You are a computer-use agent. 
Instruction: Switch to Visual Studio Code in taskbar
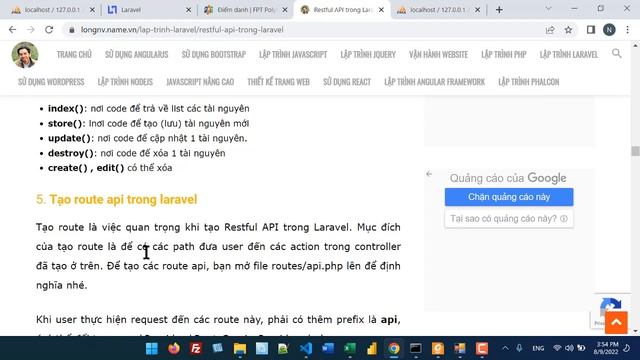pos(306,349)
